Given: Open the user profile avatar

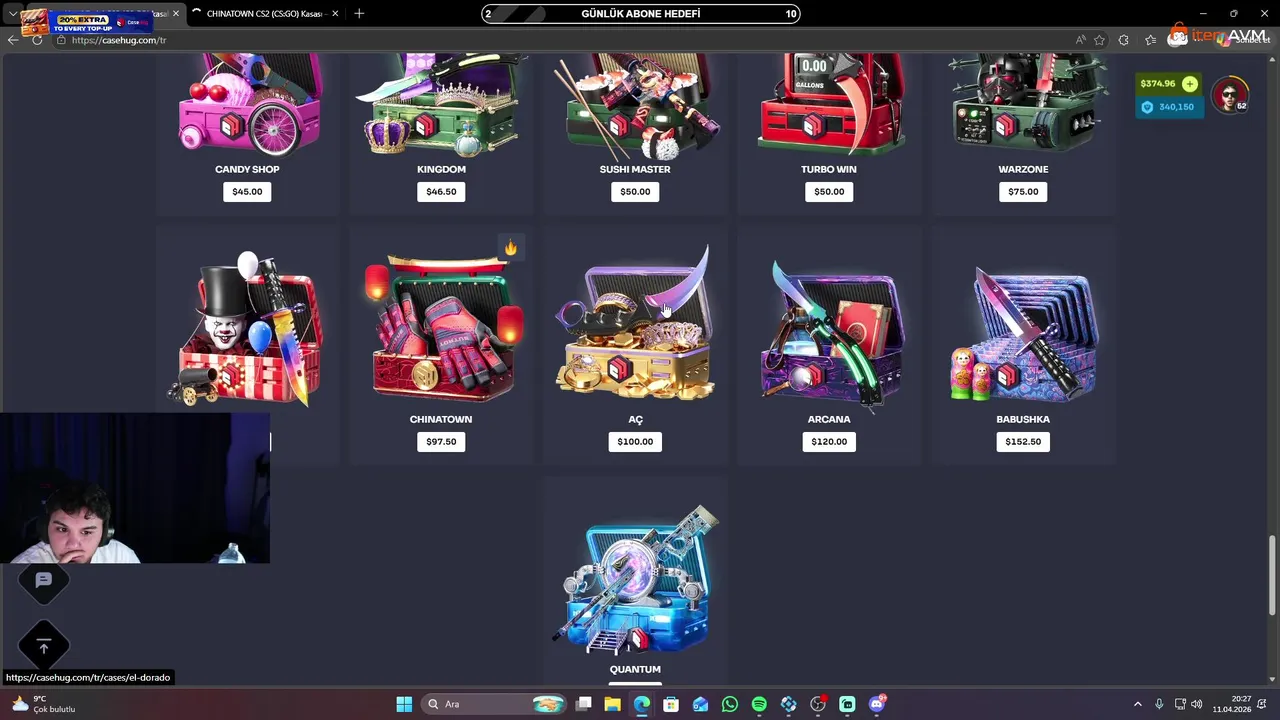Looking at the screenshot, I should click(1229, 95).
